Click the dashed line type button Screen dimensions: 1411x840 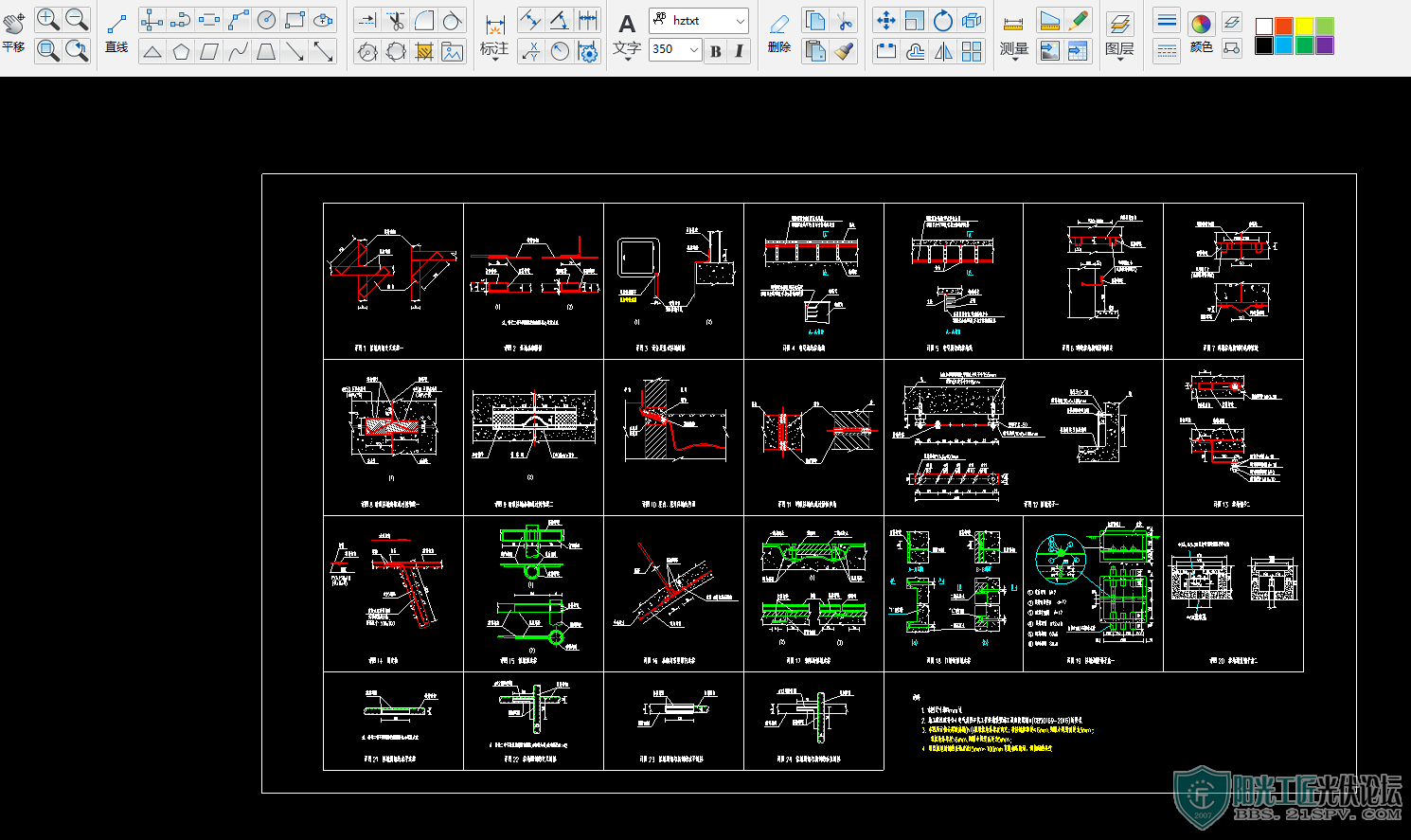pyautogui.click(x=1167, y=51)
